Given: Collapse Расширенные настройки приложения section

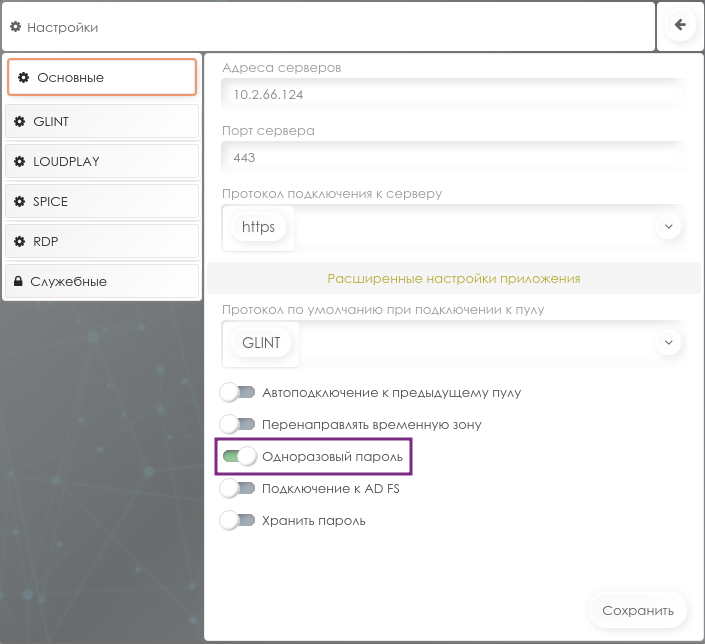Looking at the screenshot, I should click(x=453, y=278).
